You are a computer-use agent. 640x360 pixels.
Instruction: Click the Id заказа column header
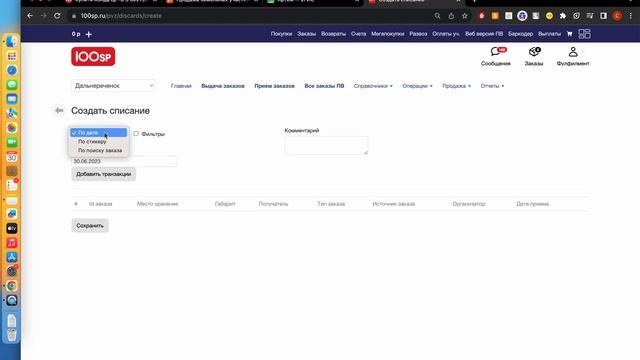[100, 204]
